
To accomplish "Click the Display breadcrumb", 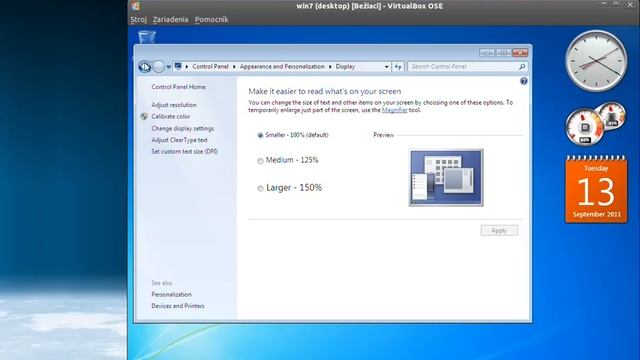I will (345, 67).
